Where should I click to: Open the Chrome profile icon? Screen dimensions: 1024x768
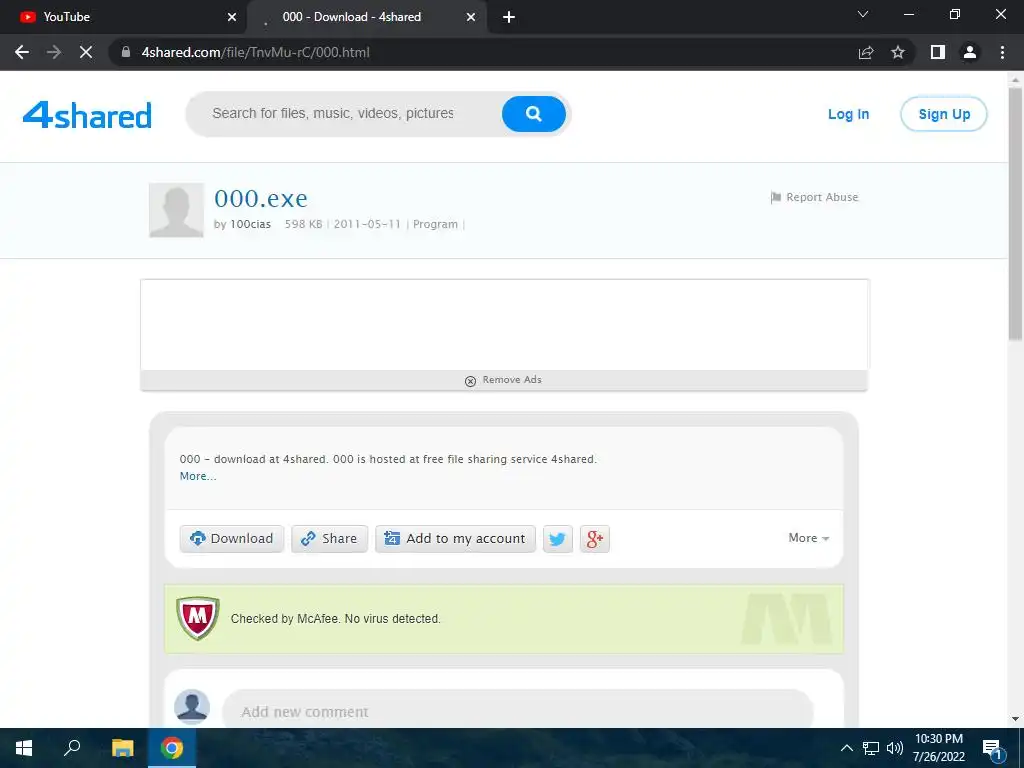click(970, 52)
